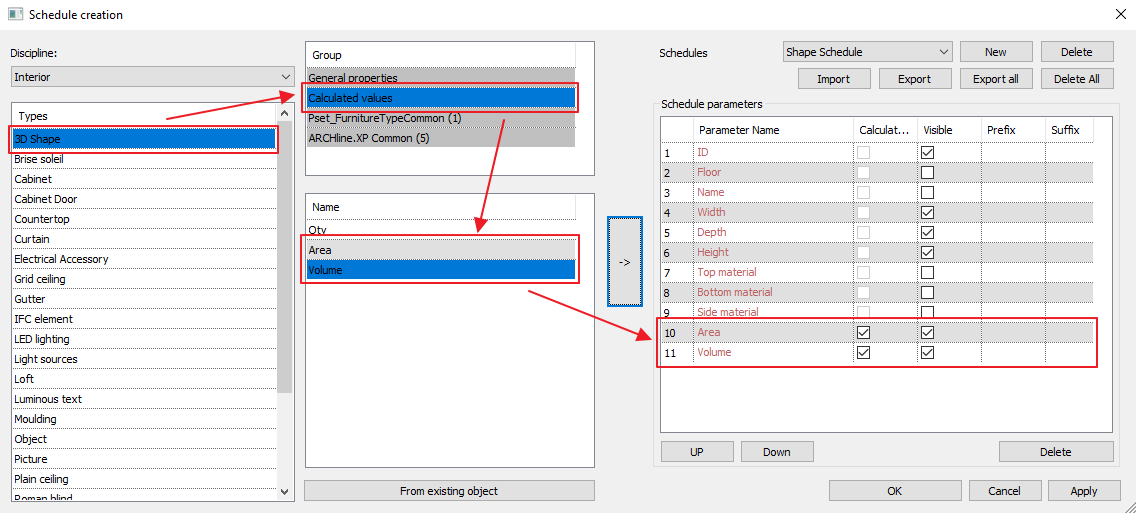
Task: Toggle Visible checkbox for ID row
Action: coord(927,152)
